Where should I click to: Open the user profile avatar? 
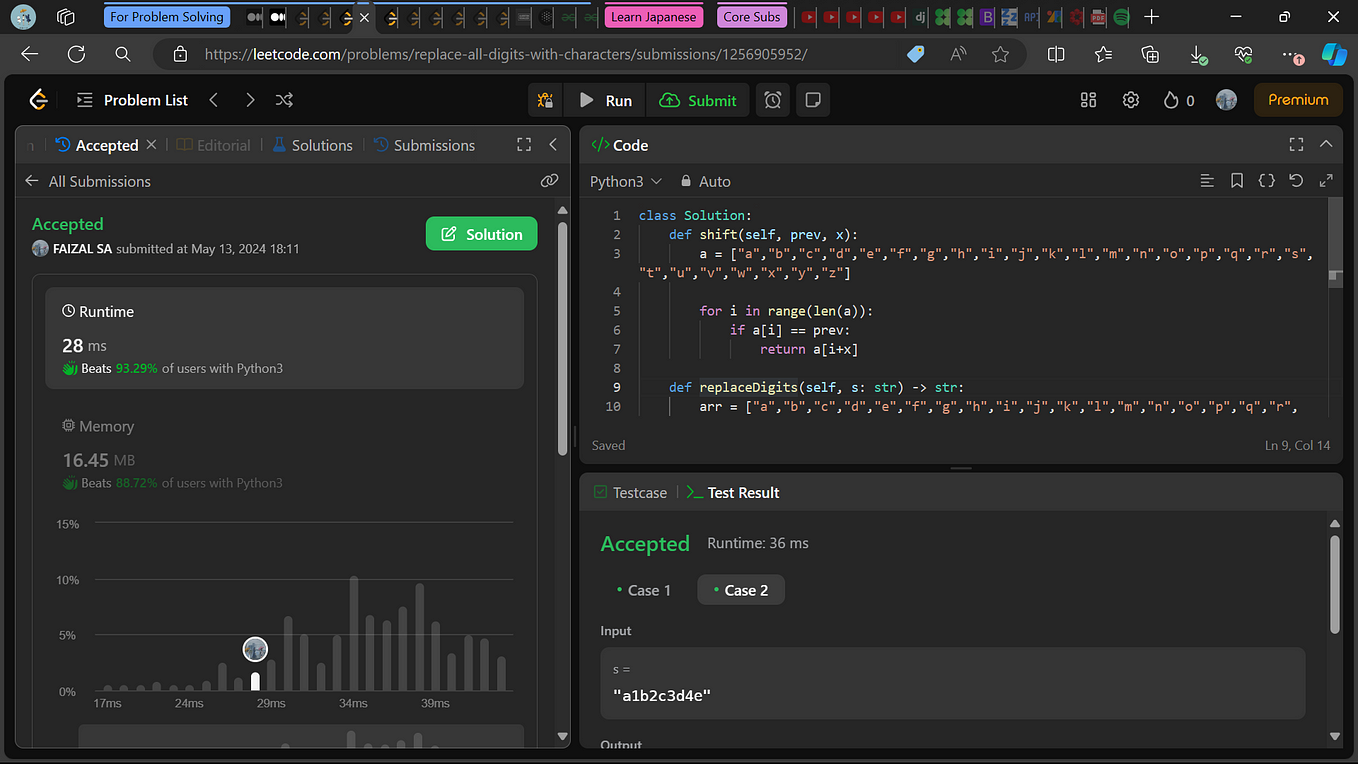pyautogui.click(x=1226, y=100)
